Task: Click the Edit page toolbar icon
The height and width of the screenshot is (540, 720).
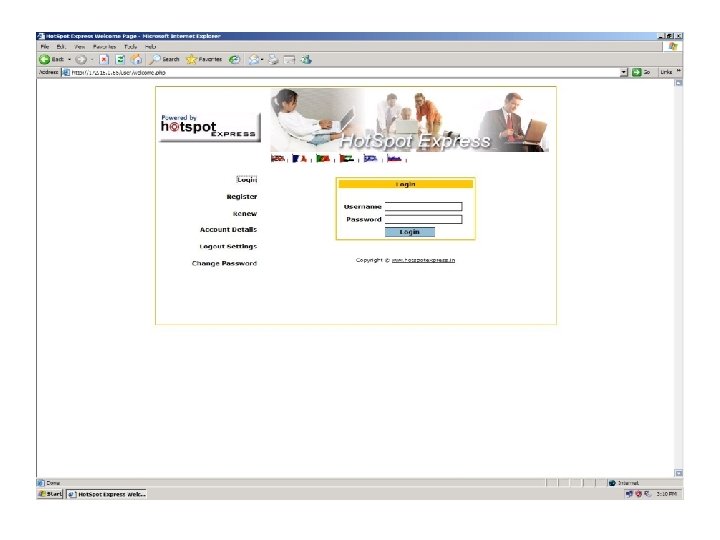Action: click(289, 59)
